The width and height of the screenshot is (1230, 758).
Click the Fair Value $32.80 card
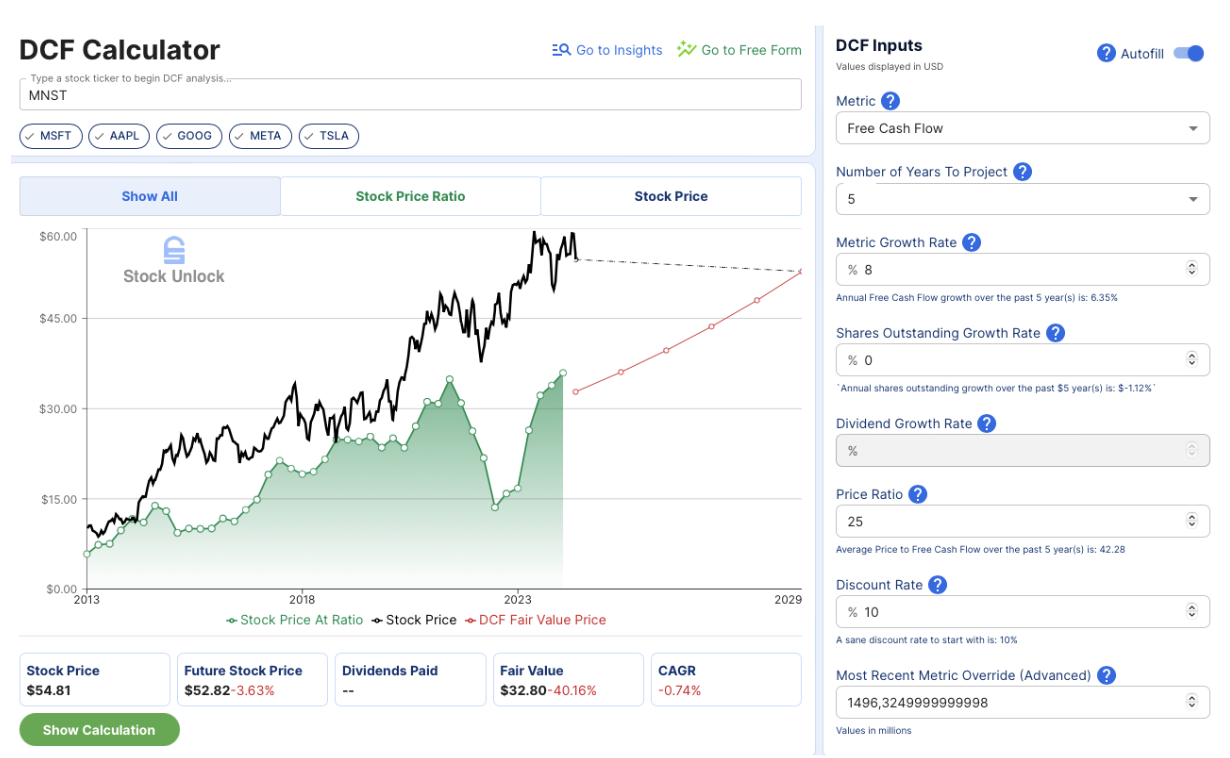click(568, 680)
